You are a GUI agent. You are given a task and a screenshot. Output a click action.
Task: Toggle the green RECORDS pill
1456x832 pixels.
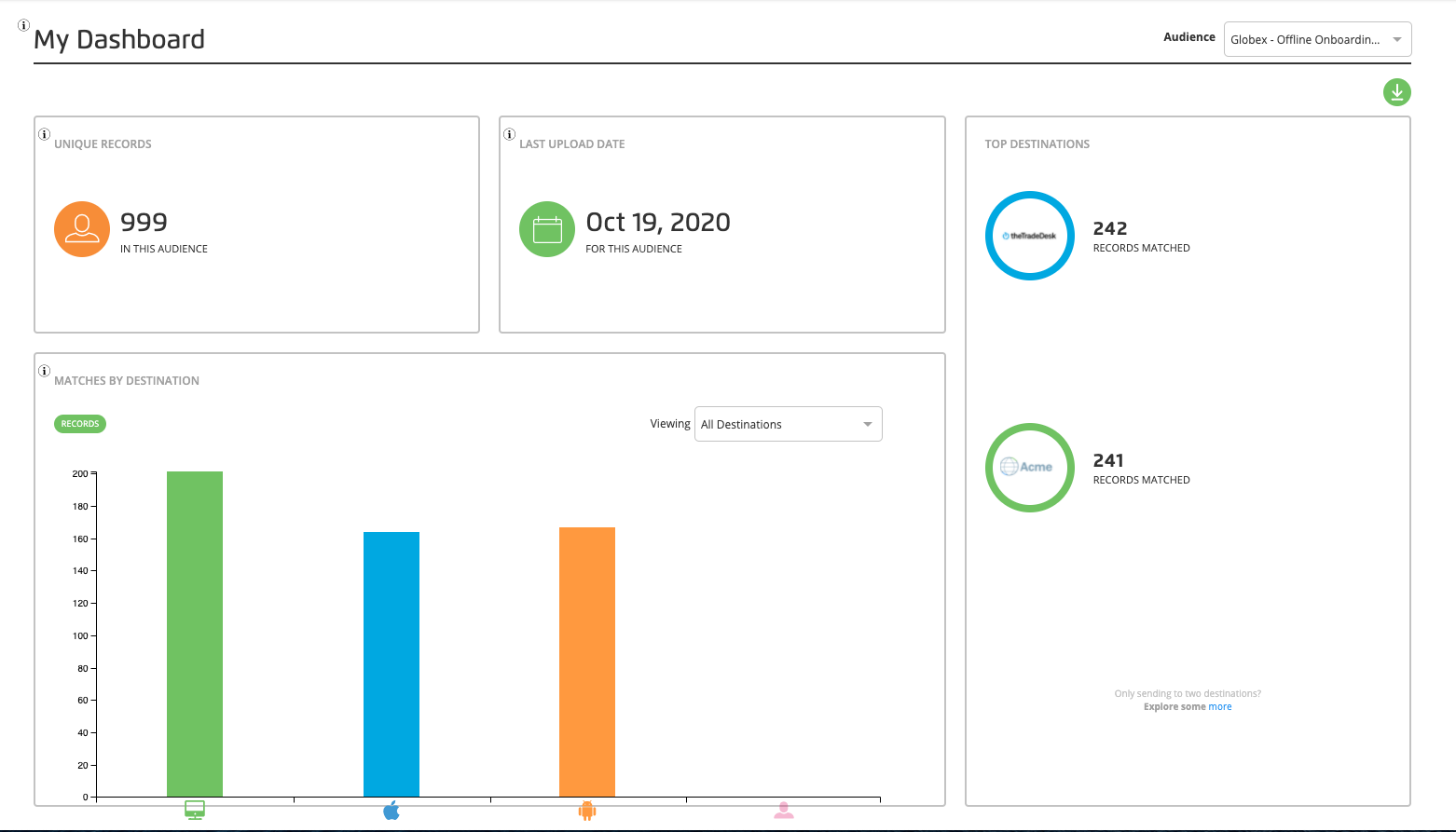pos(80,424)
